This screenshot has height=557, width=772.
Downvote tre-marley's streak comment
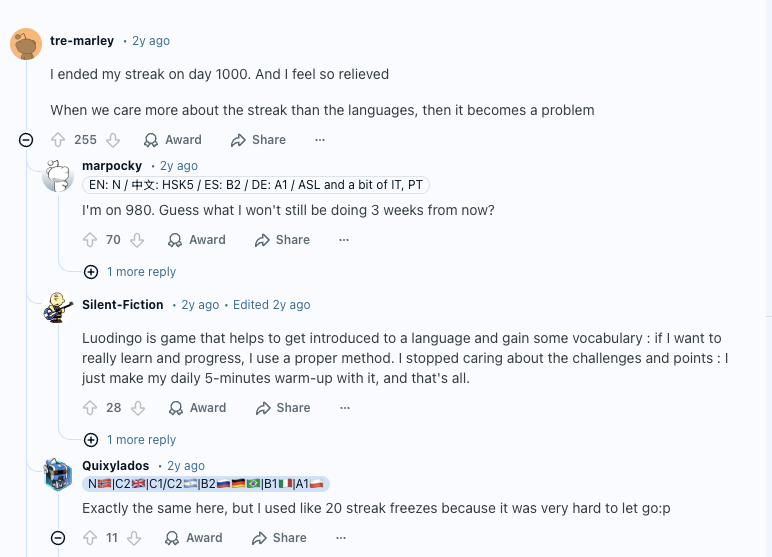point(113,140)
